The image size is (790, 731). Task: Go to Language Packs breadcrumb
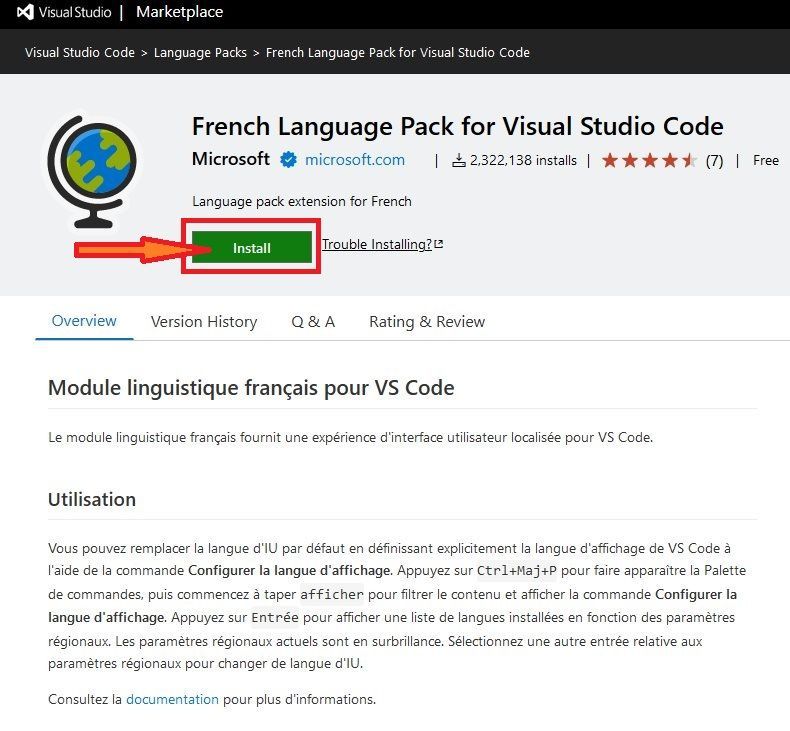tap(200, 52)
